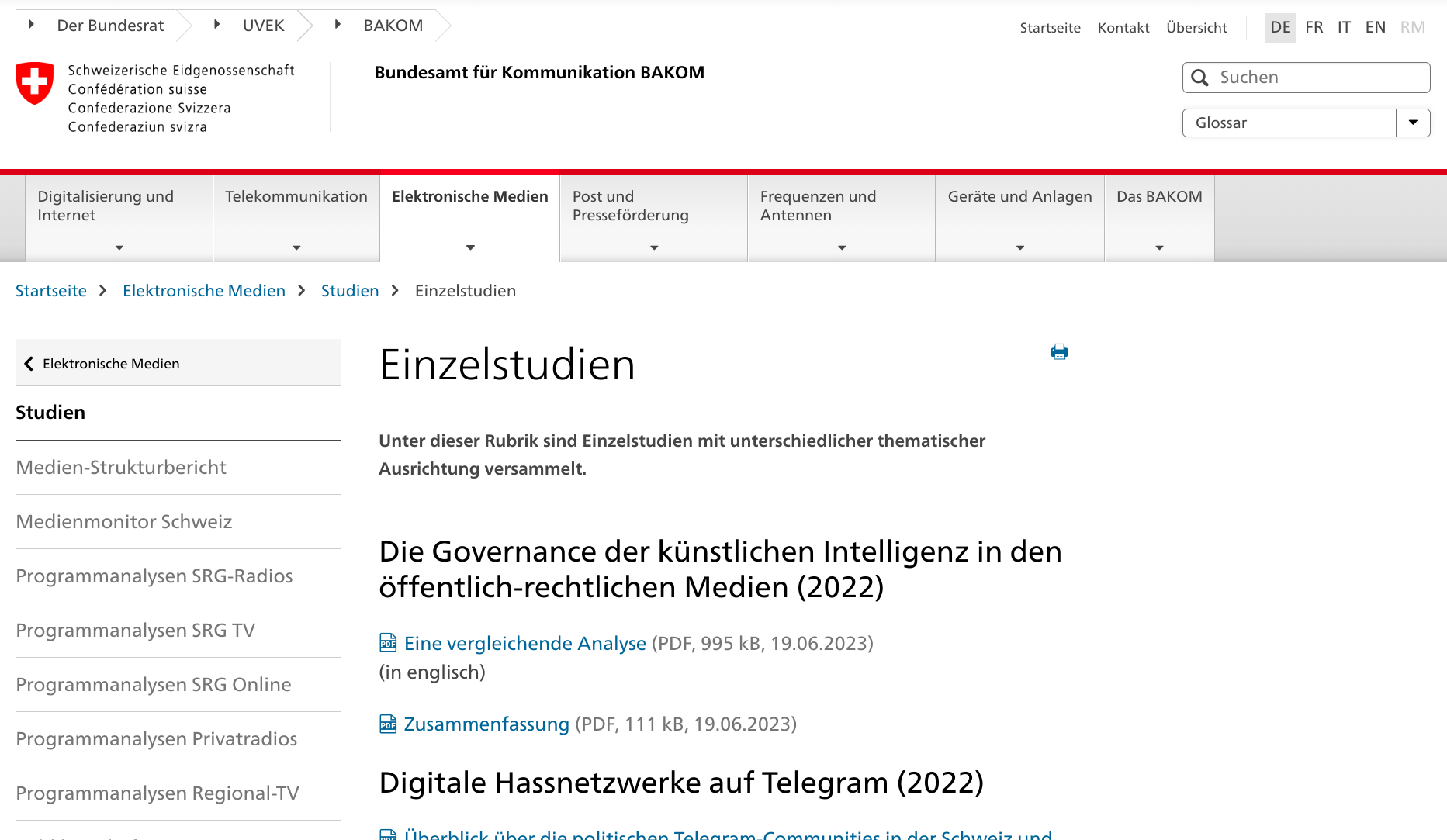The height and width of the screenshot is (840, 1447).
Task: Switch language to IT
Action: pyautogui.click(x=1344, y=27)
